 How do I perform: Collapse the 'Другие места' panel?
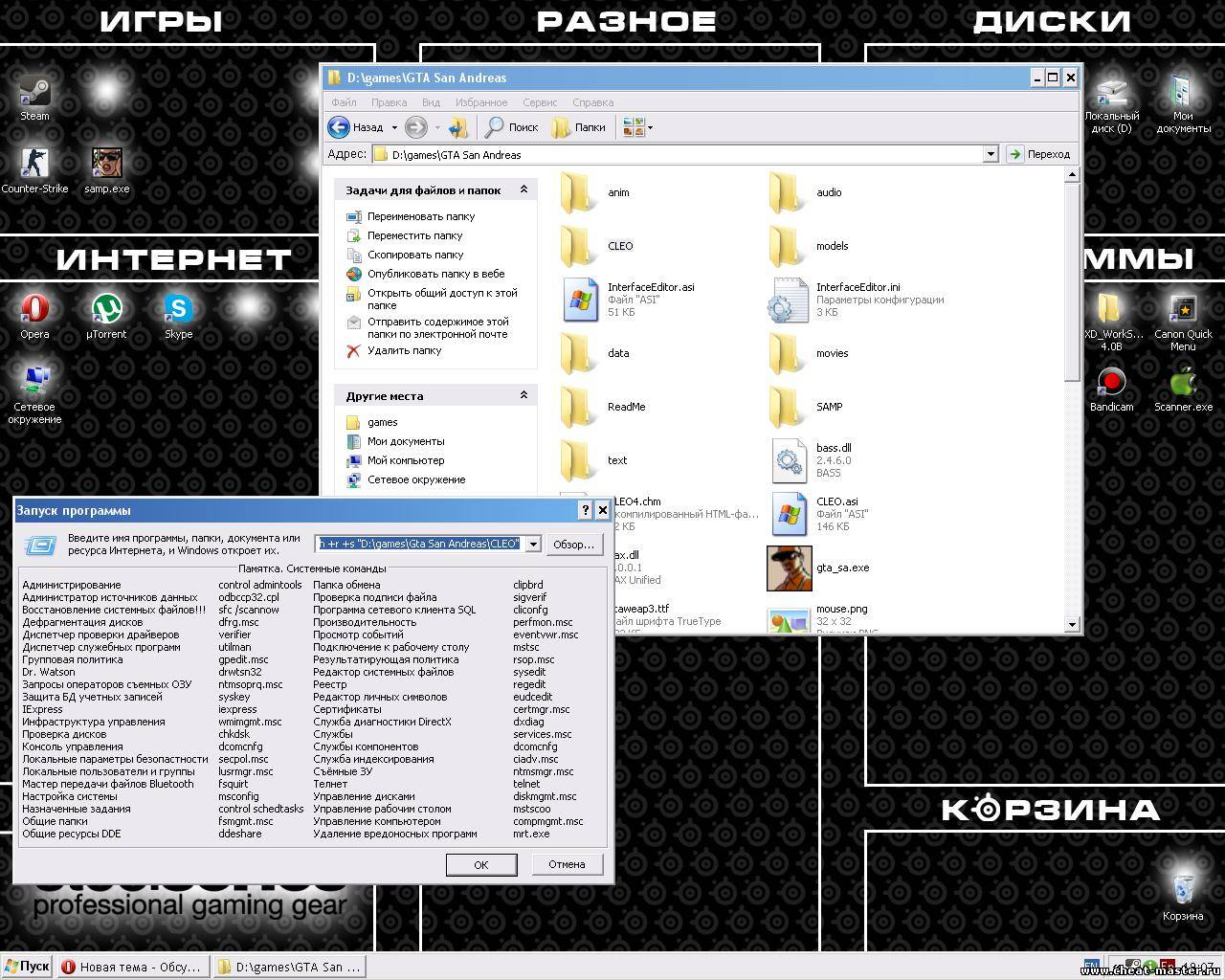(523, 395)
